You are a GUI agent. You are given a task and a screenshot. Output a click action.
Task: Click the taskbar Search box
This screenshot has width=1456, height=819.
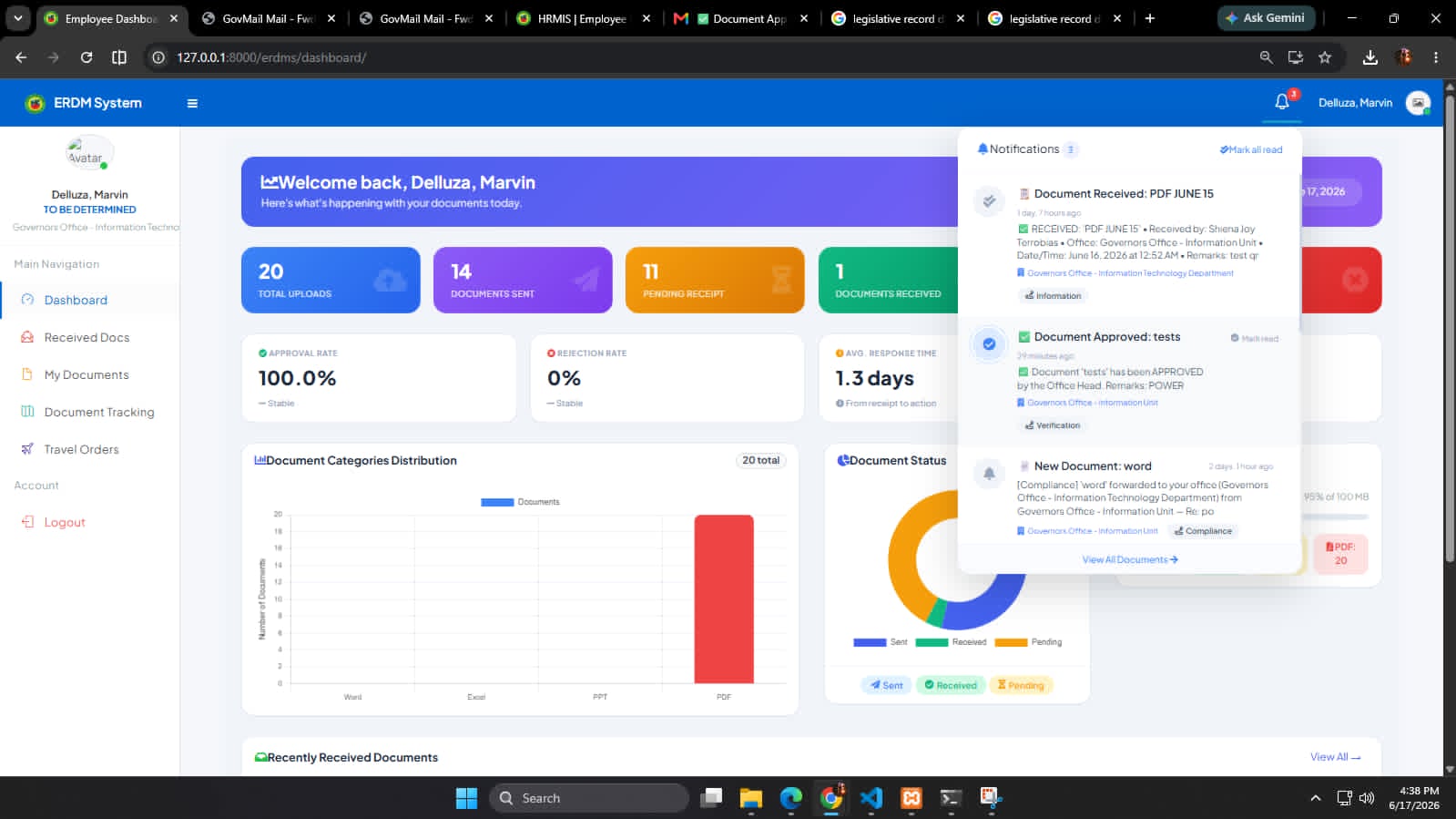[x=589, y=798]
